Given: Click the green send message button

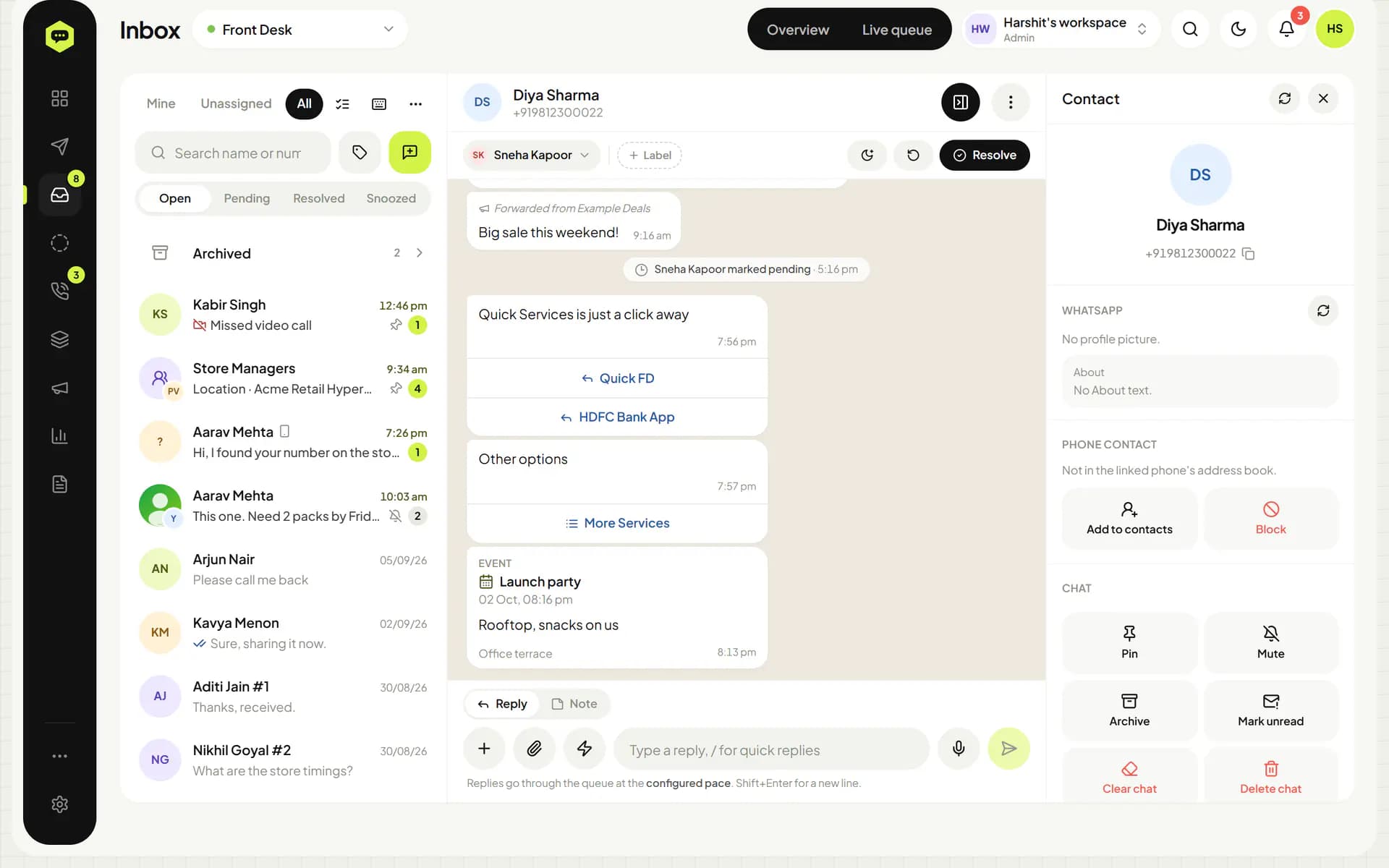Looking at the screenshot, I should [x=1008, y=749].
